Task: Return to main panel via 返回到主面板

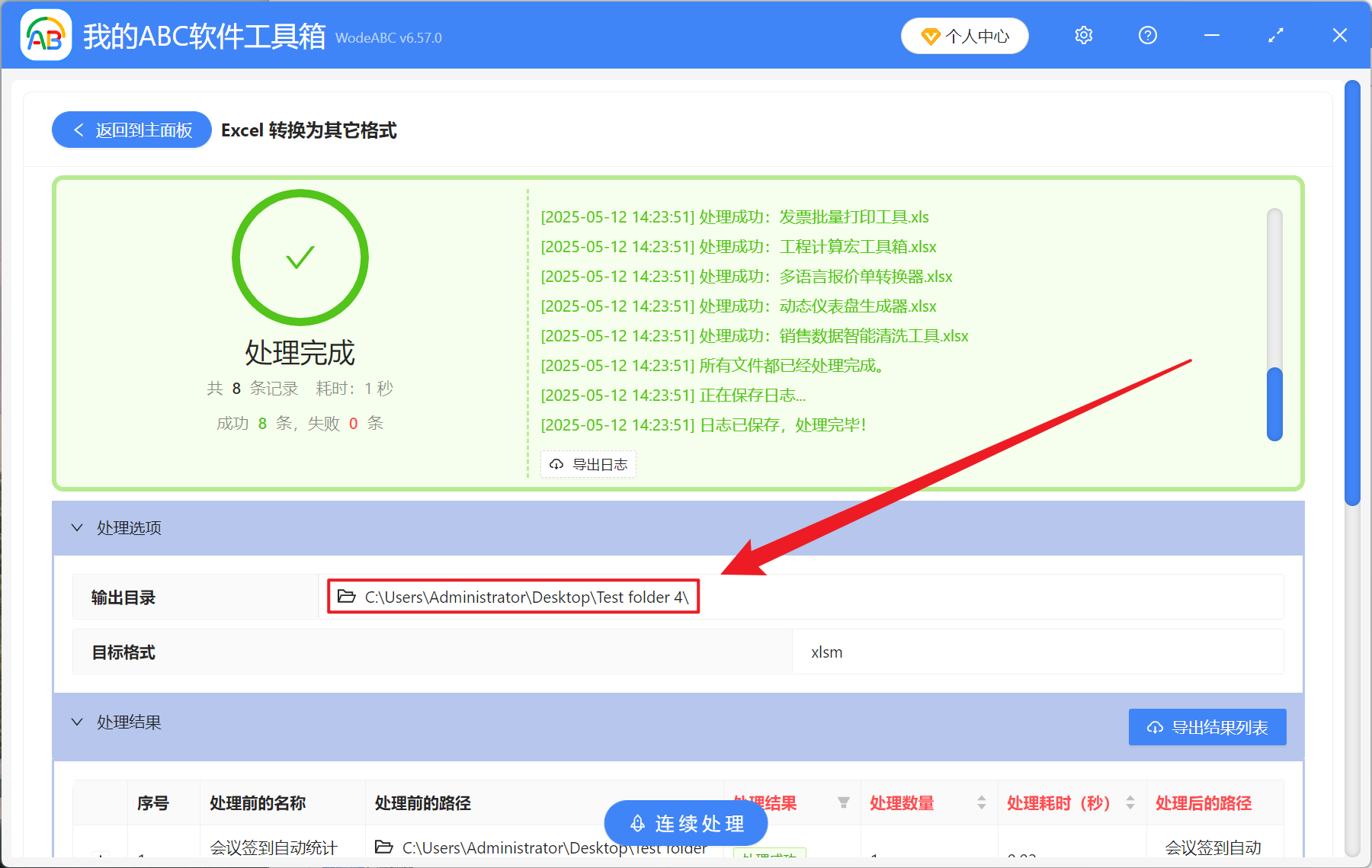Action: point(131,130)
